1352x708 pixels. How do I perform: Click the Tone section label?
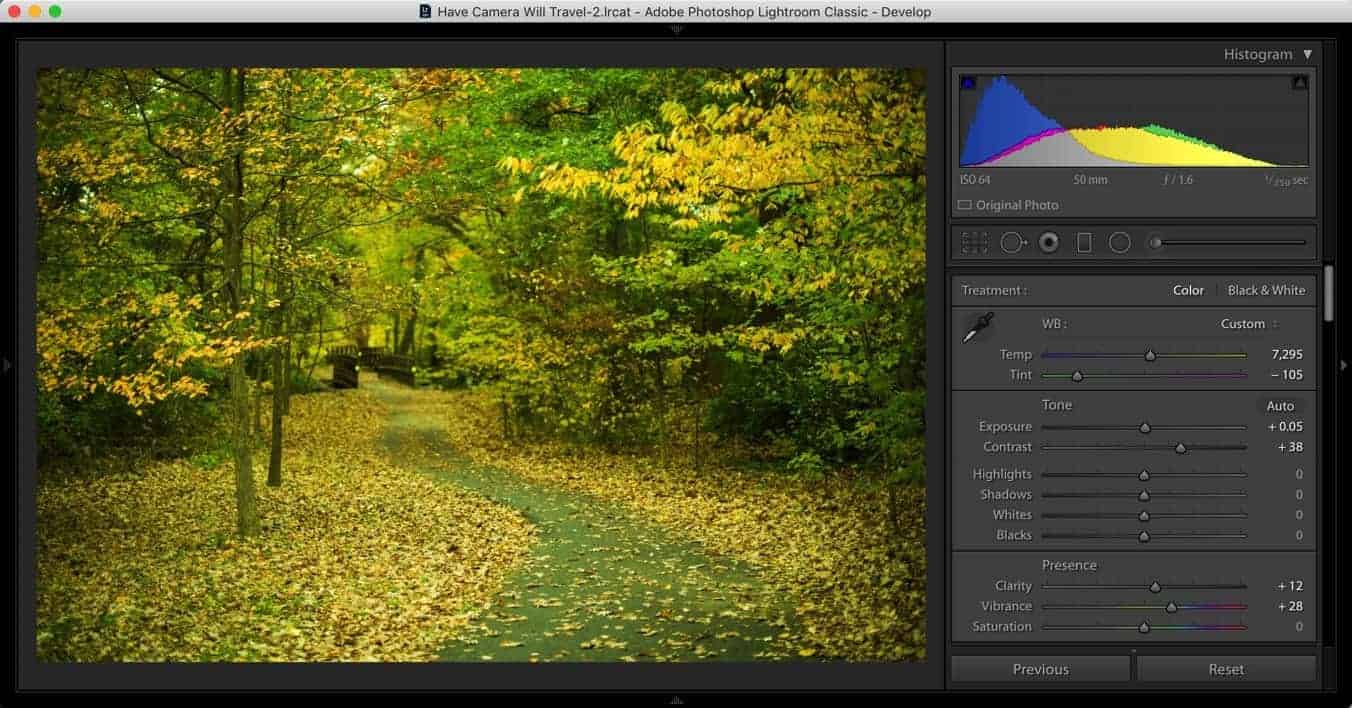pos(1057,405)
